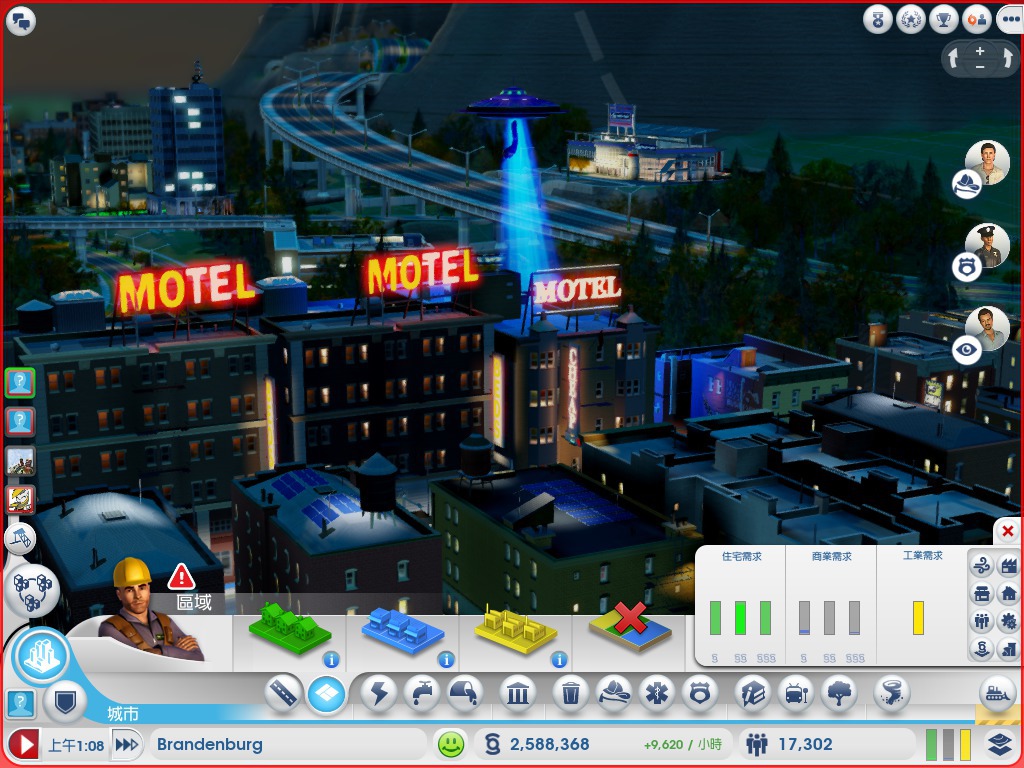Open the data maps layers icon
Image resolution: width=1024 pixels, height=768 pixels.
[x=1000, y=744]
